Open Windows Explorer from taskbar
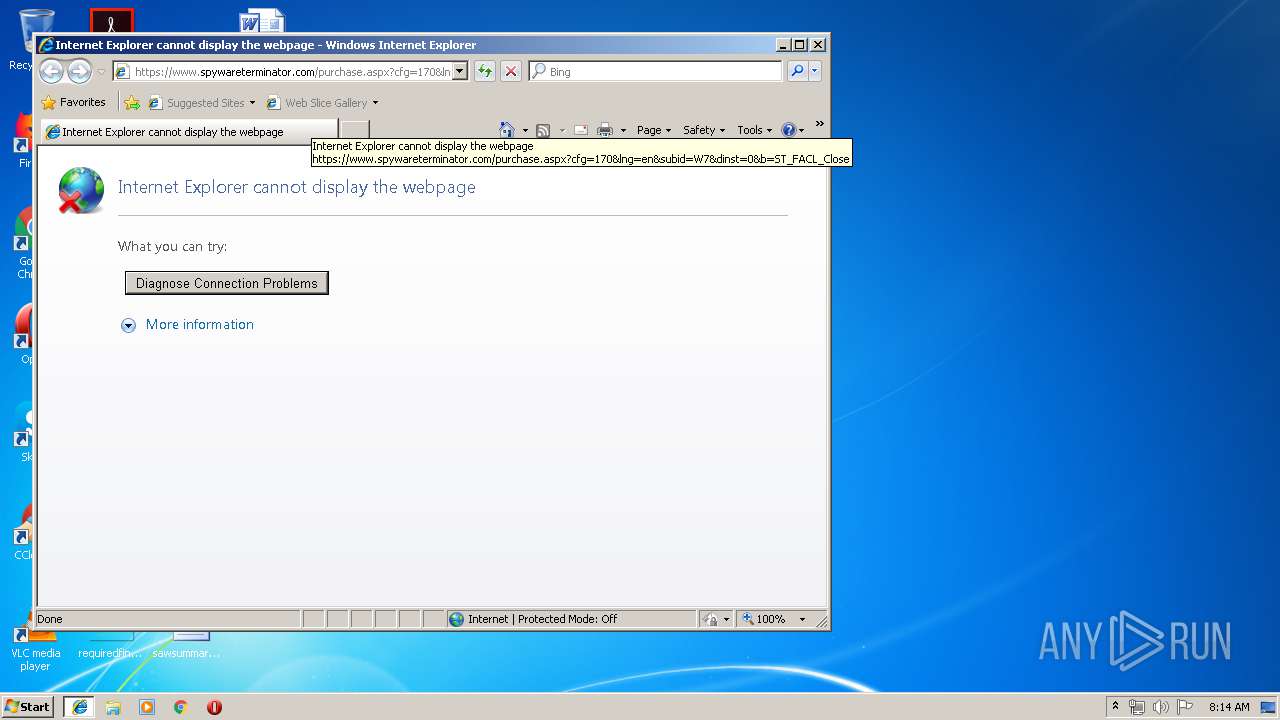Image resolution: width=1280 pixels, height=720 pixels. point(113,707)
